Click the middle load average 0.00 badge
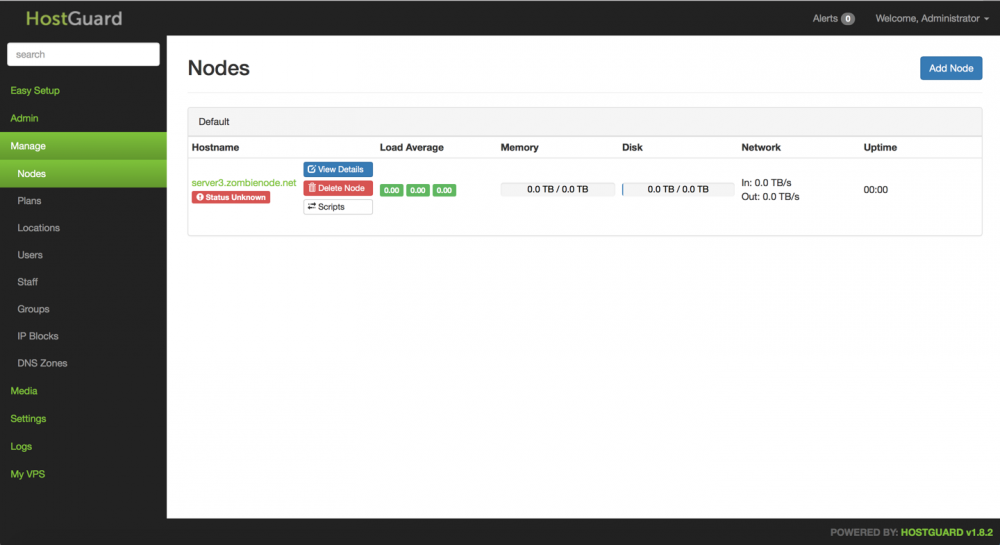This screenshot has height=545, width=1000. click(x=418, y=190)
